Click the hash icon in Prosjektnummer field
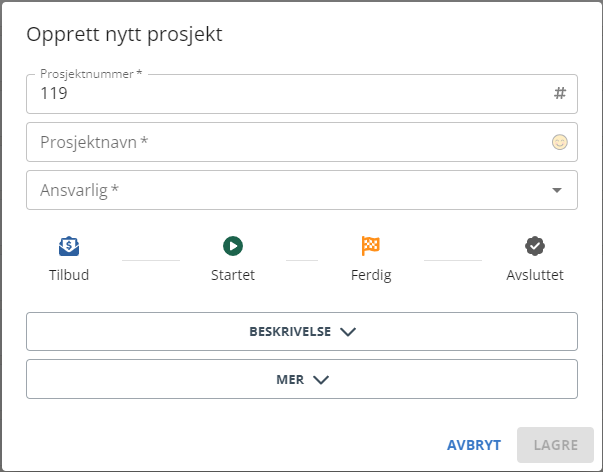Viewport: 603px width, 472px height. pyautogui.click(x=560, y=93)
